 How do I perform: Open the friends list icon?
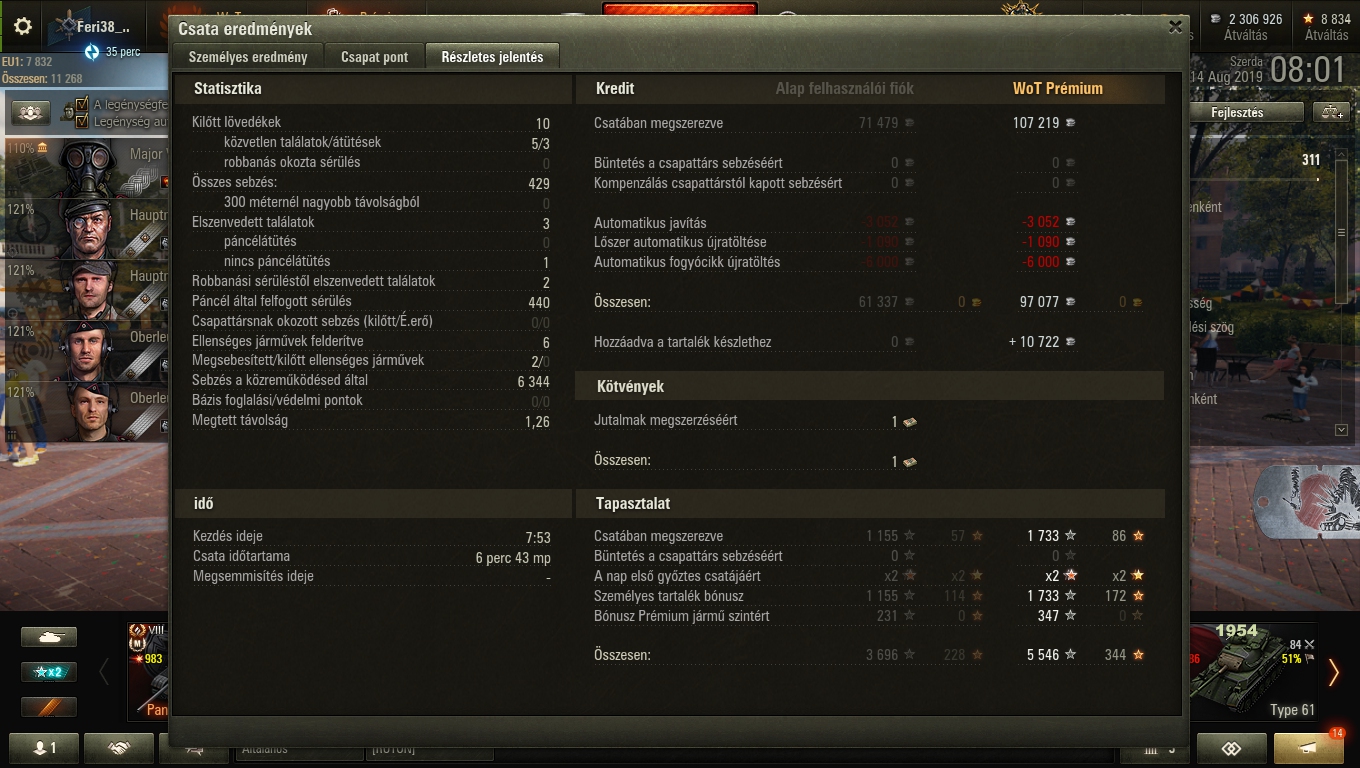click(x=42, y=748)
